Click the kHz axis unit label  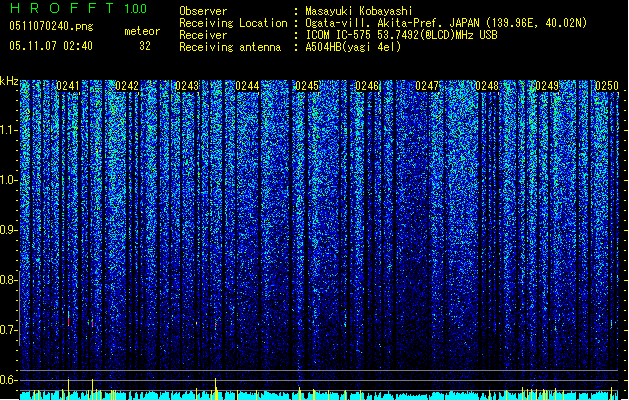[x=9, y=81]
